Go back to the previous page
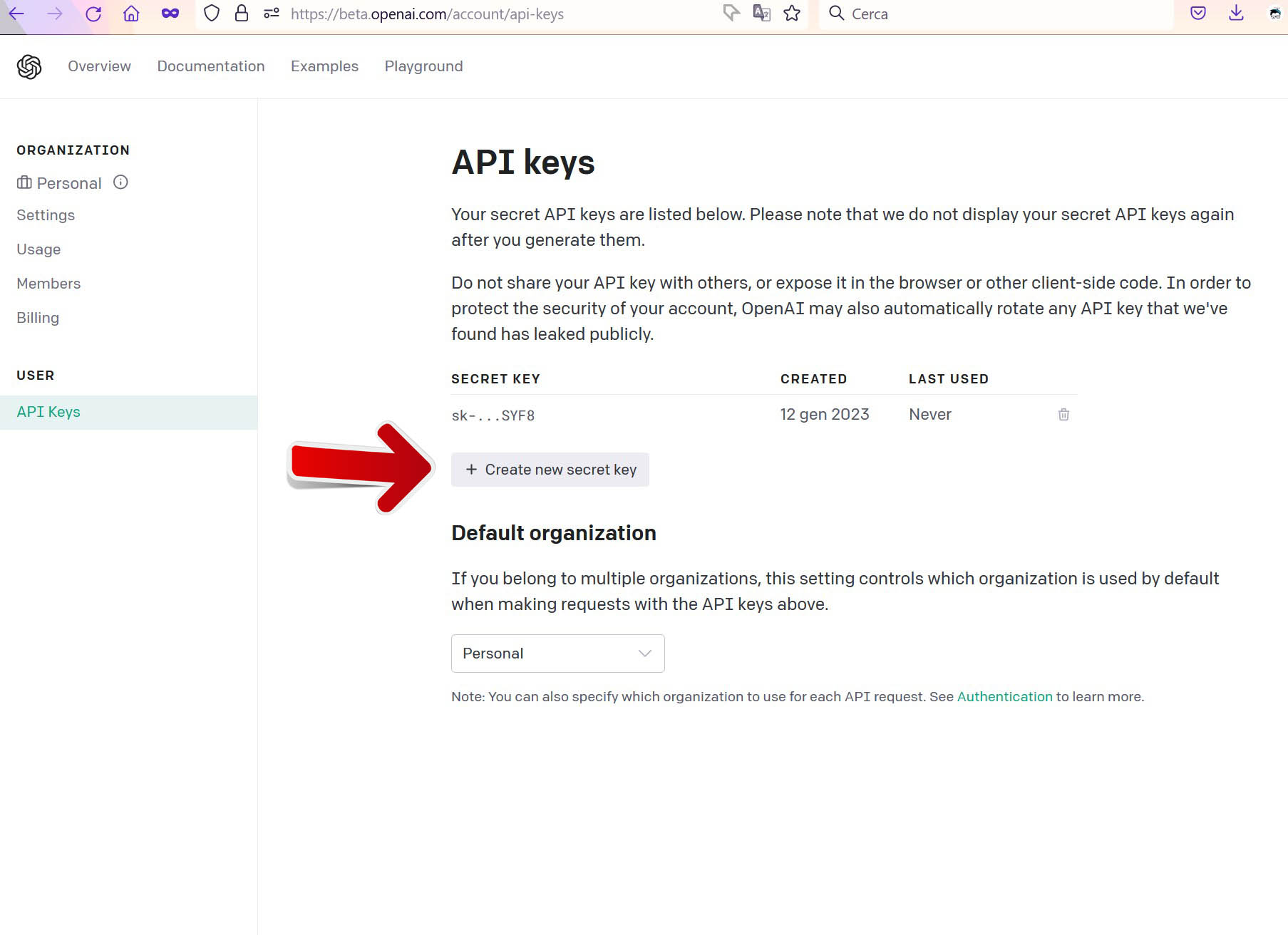The width and height of the screenshot is (1288, 935). coord(18,14)
